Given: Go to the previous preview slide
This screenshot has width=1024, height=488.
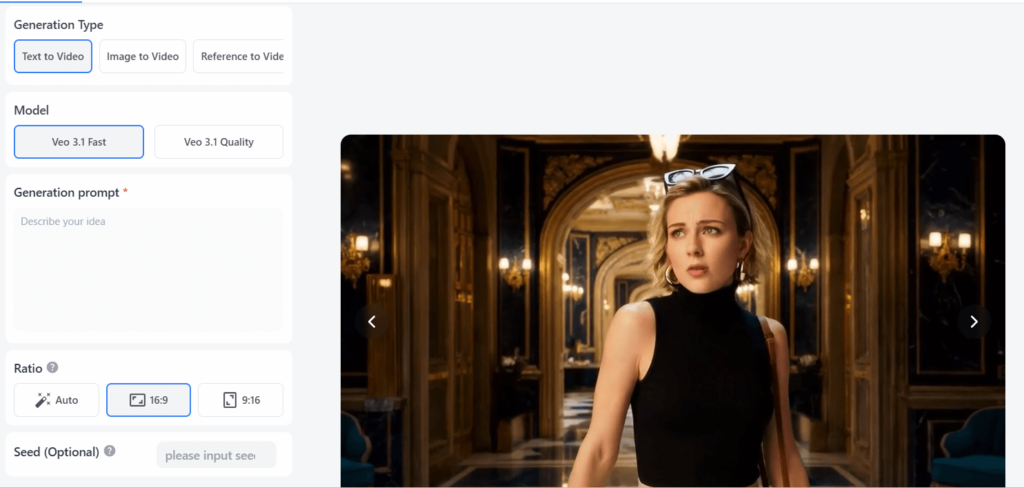Looking at the screenshot, I should [372, 321].
